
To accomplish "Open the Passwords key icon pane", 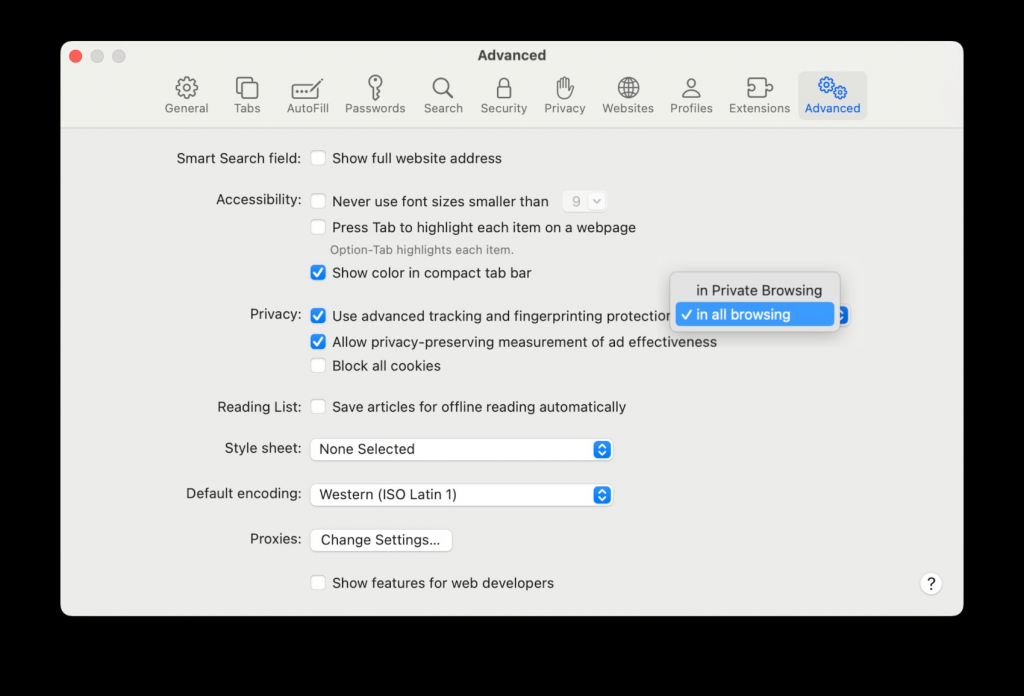I will click(x=375, y=95).
